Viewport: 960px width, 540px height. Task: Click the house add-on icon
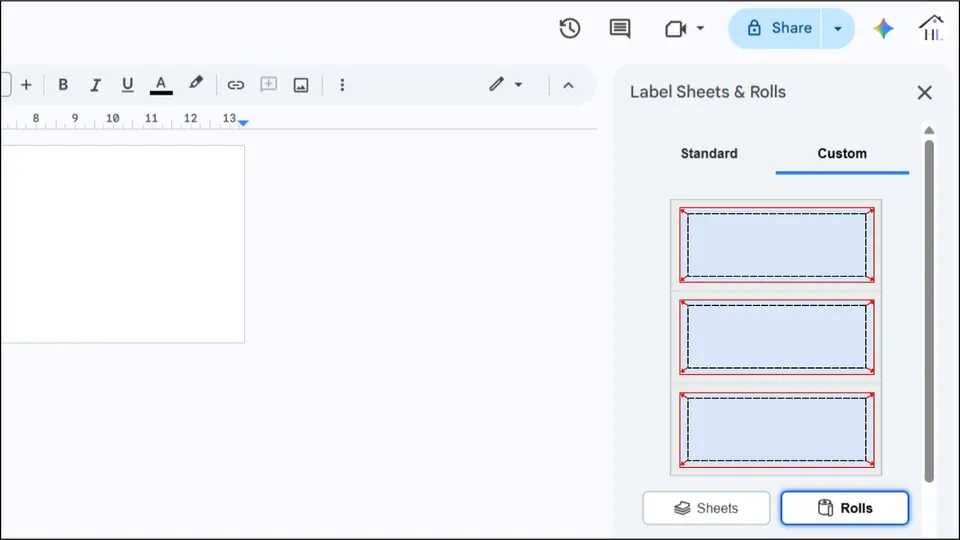pos(931,28)
